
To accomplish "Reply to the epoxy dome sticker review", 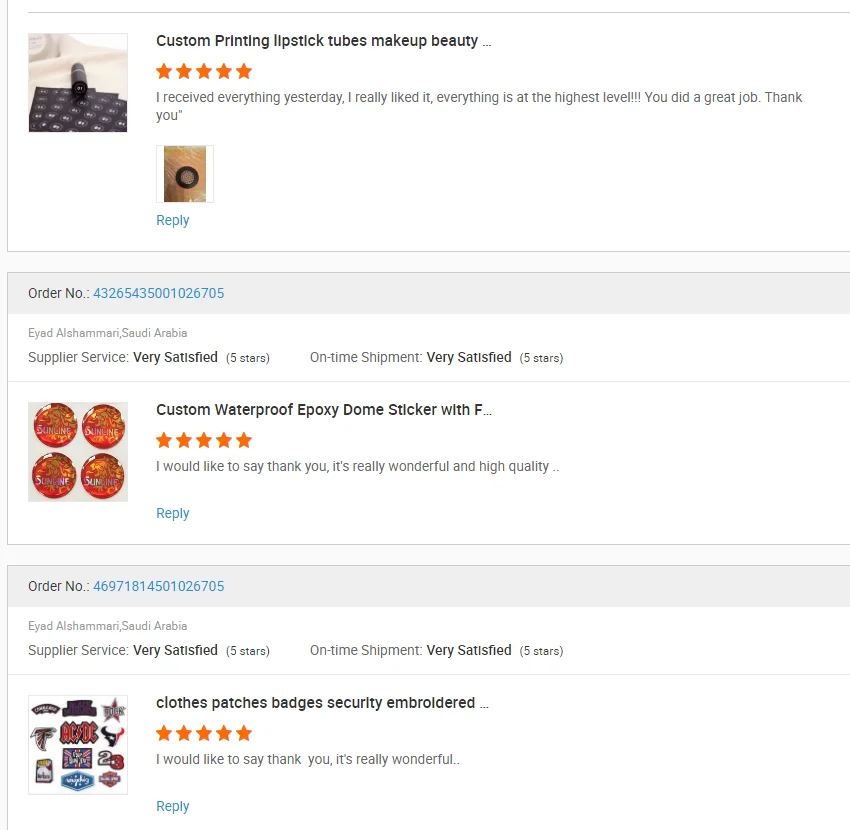I will click(172, 513).
